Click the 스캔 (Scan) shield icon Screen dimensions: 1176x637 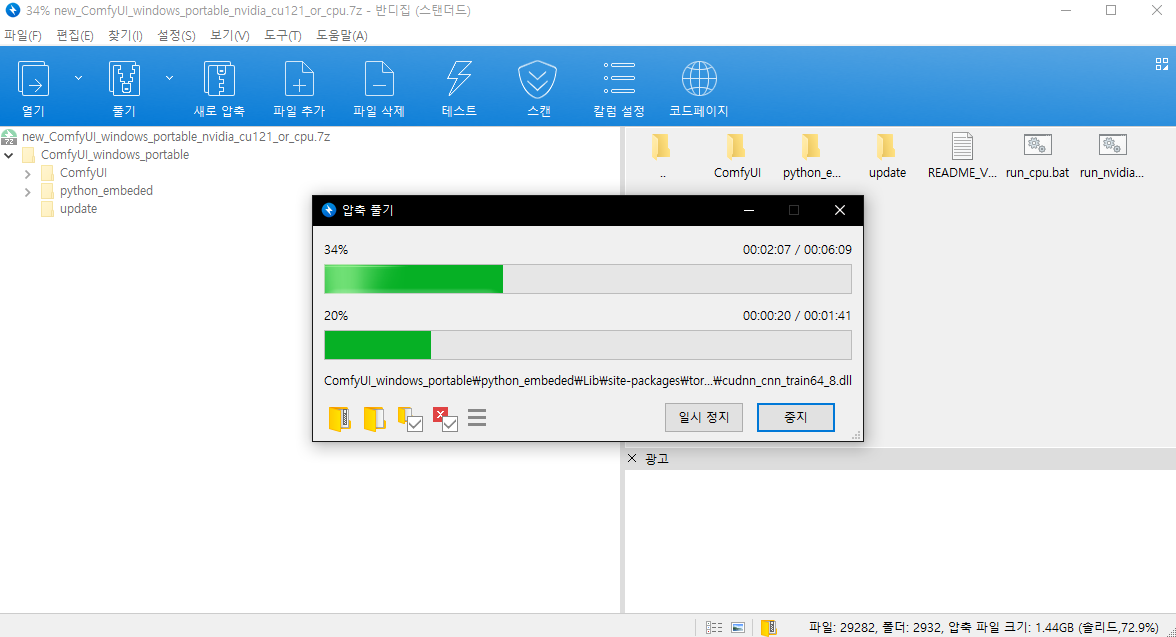pyautogui.click(x=538, y=79)
